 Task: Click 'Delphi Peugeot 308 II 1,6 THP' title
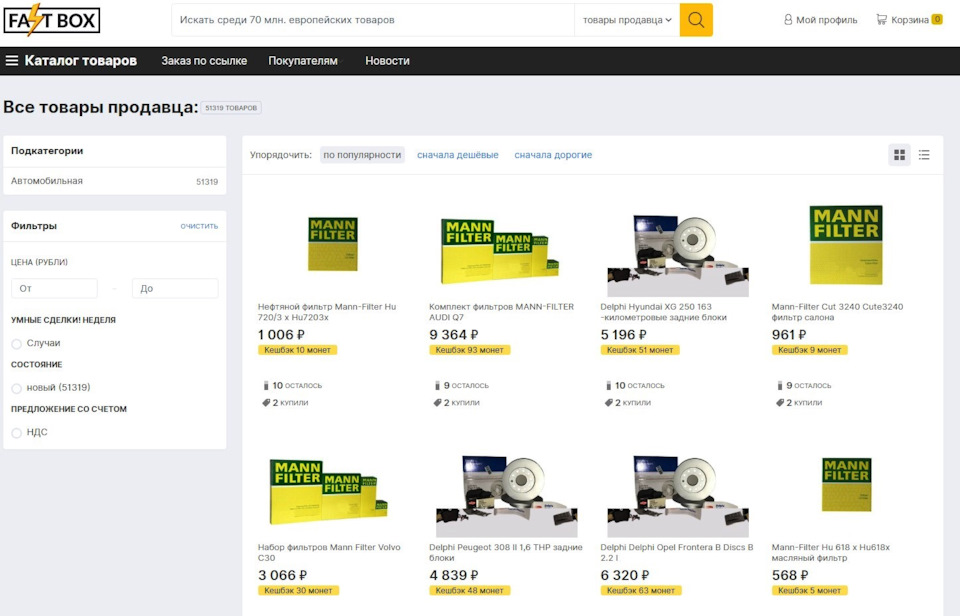coord(506,552)
